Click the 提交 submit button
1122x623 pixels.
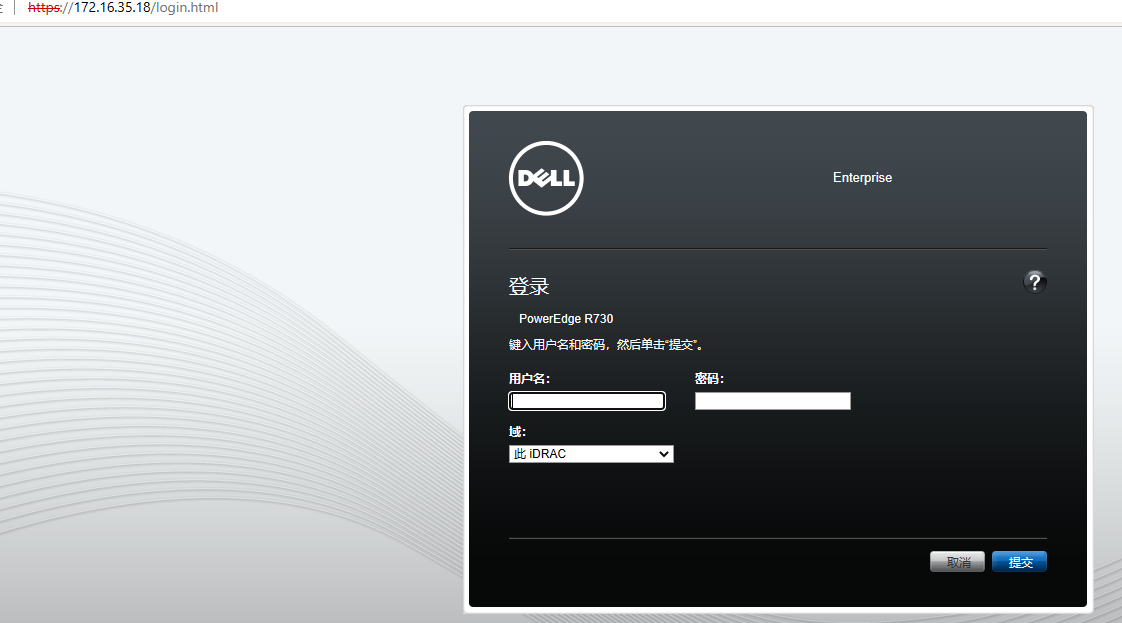coord(1019,562)
